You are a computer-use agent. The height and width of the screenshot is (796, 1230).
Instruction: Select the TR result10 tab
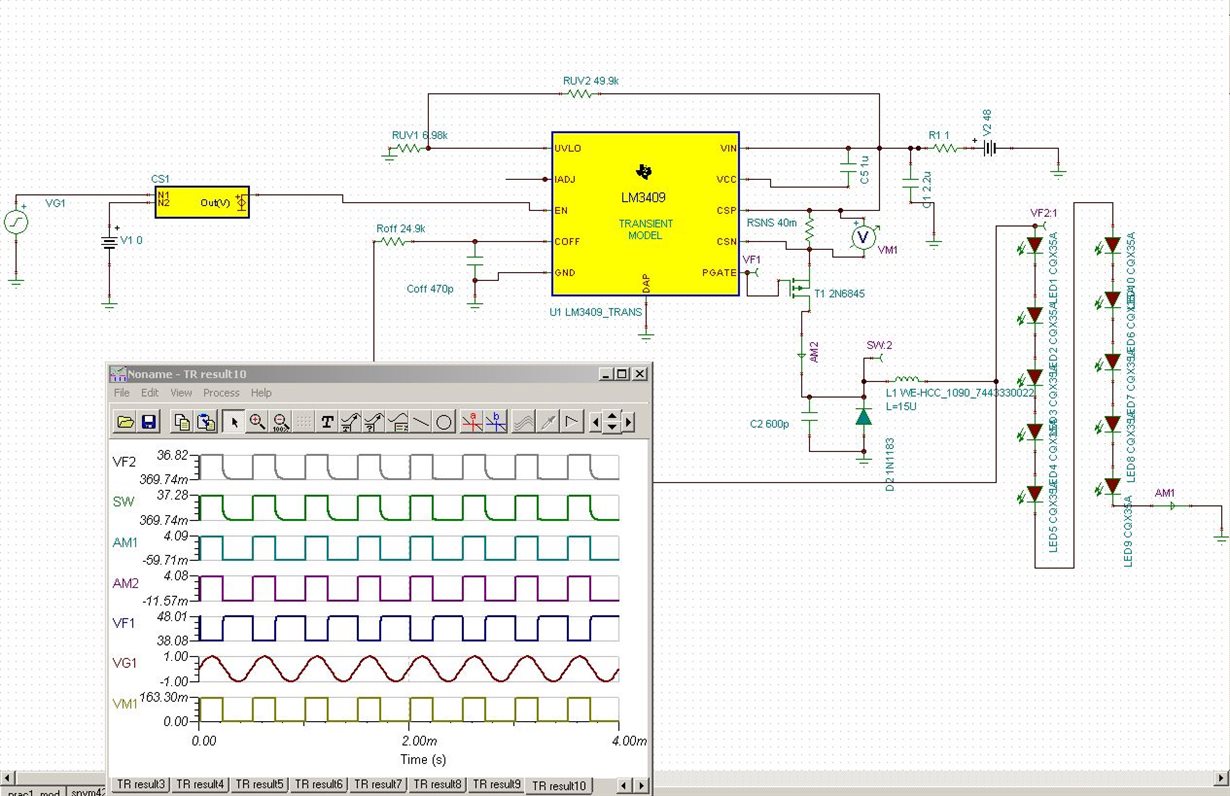point(559,785)
